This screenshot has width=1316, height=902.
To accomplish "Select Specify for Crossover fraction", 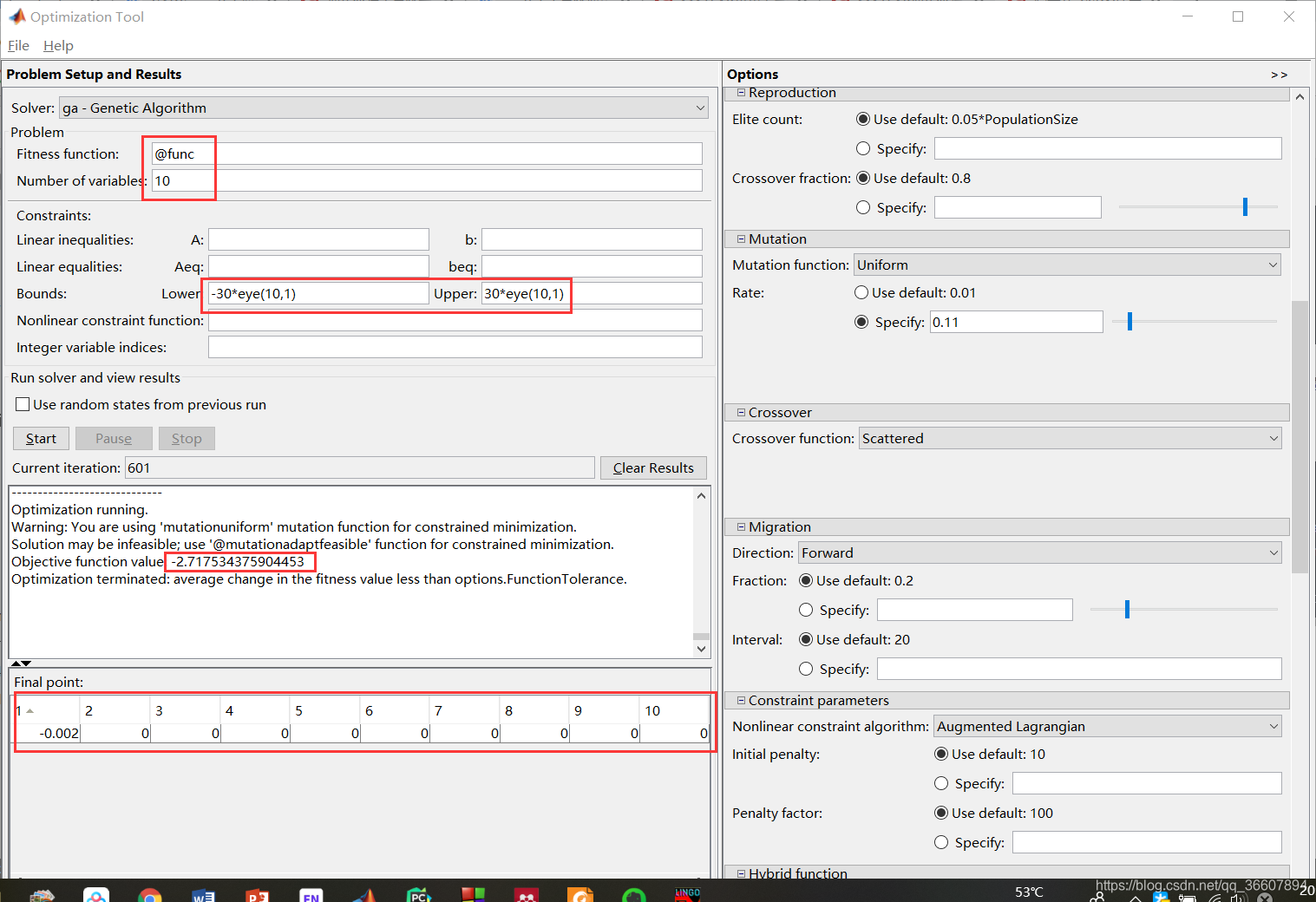I will (863, 207).
